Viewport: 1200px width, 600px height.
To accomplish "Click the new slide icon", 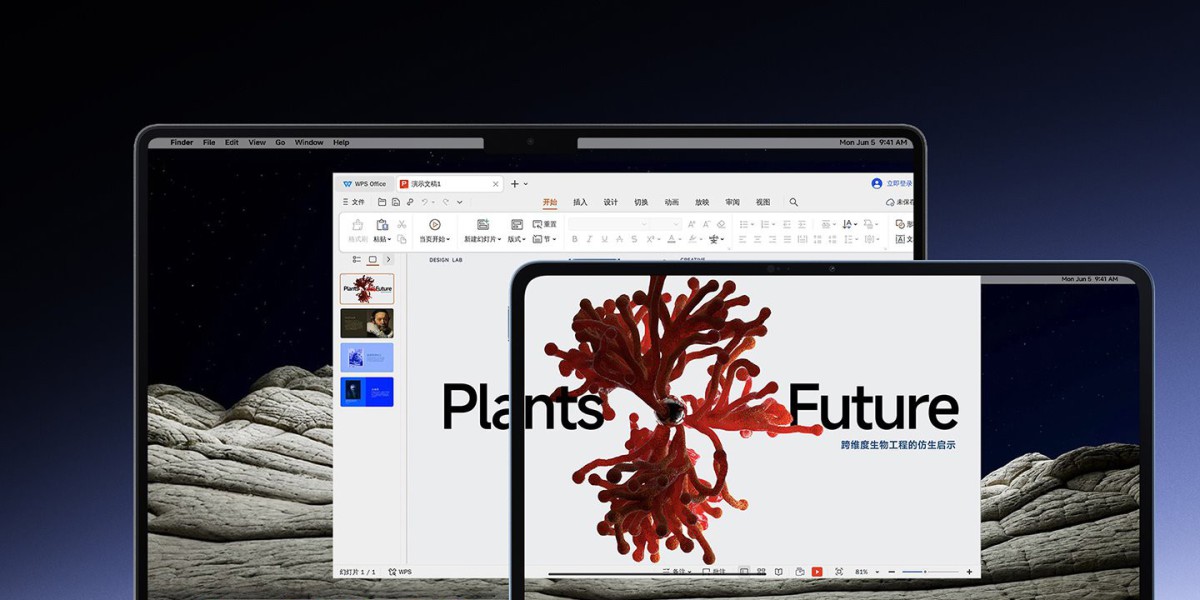I will tap(483, 225).
